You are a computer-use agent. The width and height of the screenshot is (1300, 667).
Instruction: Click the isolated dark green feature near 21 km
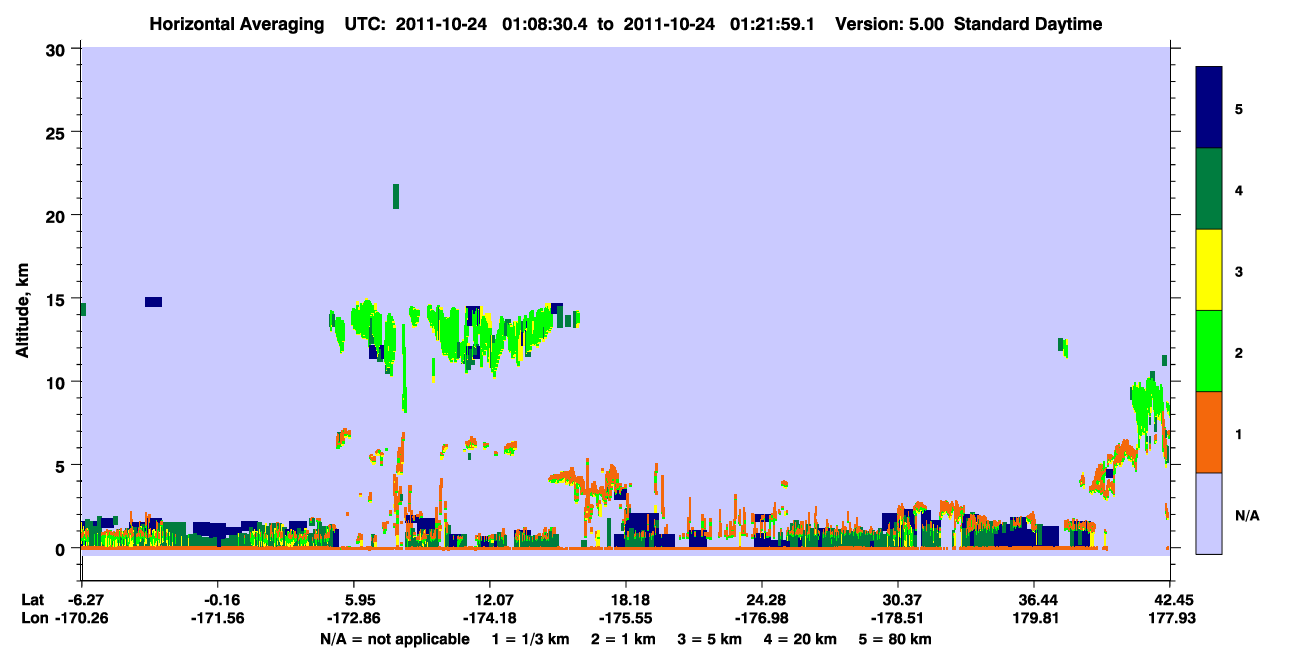coord(396,196)
